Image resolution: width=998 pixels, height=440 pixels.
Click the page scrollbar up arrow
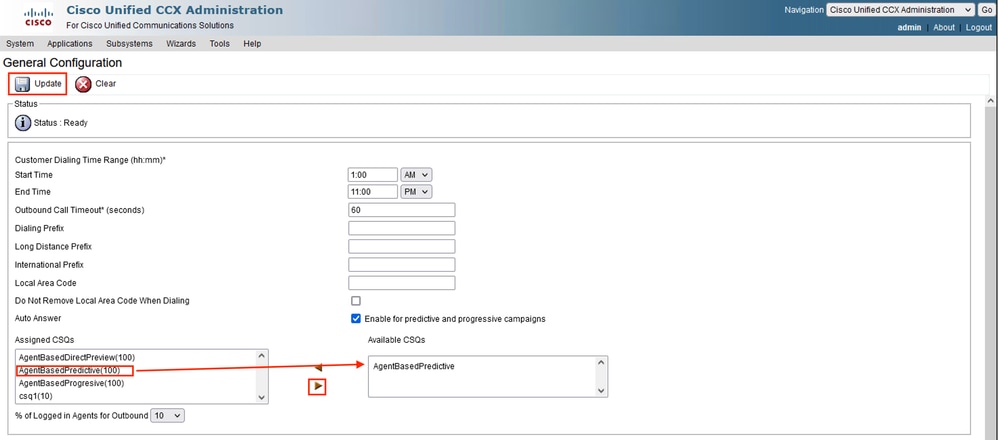tap(990, 101)
